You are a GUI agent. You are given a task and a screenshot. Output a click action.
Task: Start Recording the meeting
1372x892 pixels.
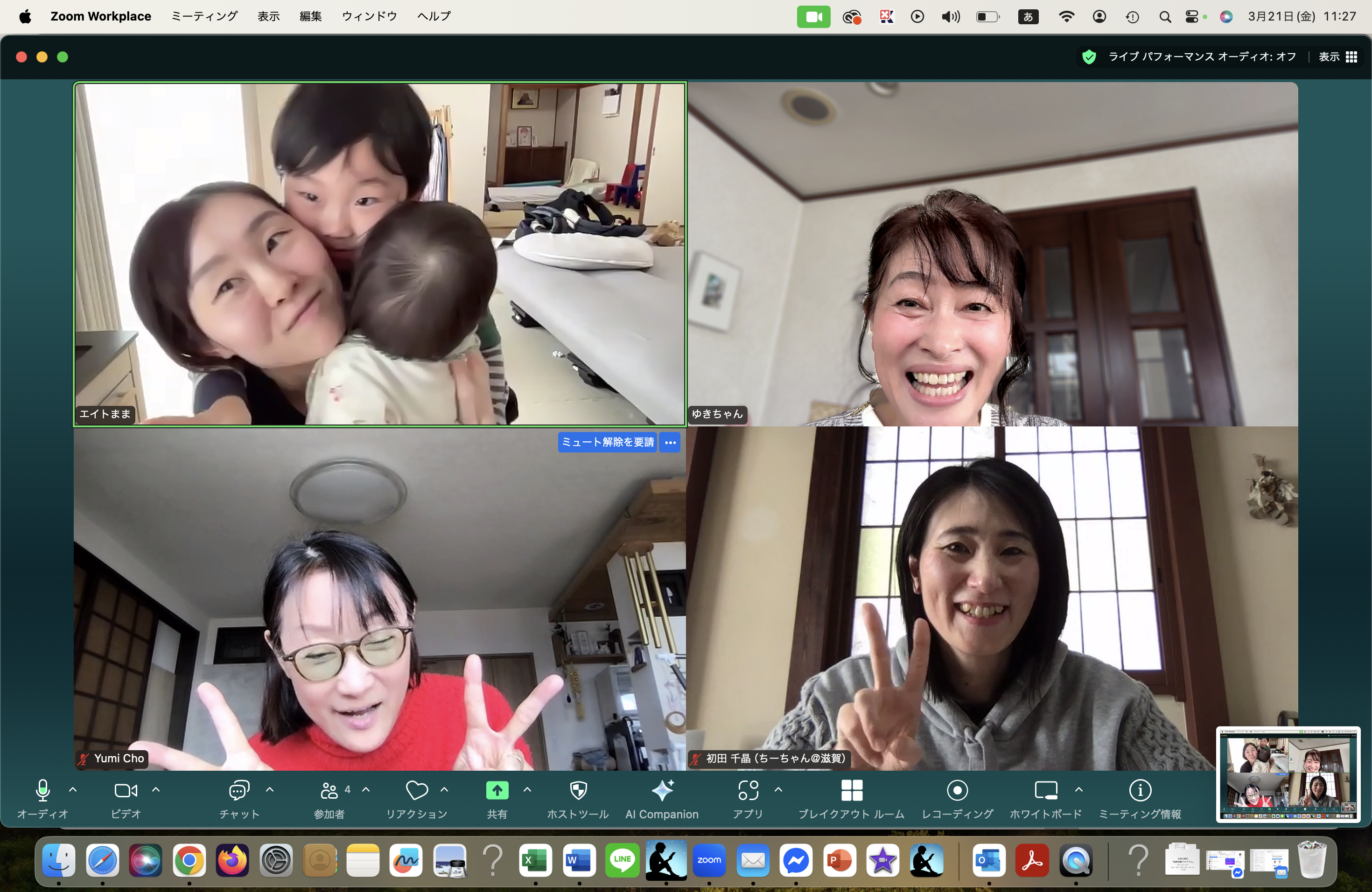[x=957, y=791]
